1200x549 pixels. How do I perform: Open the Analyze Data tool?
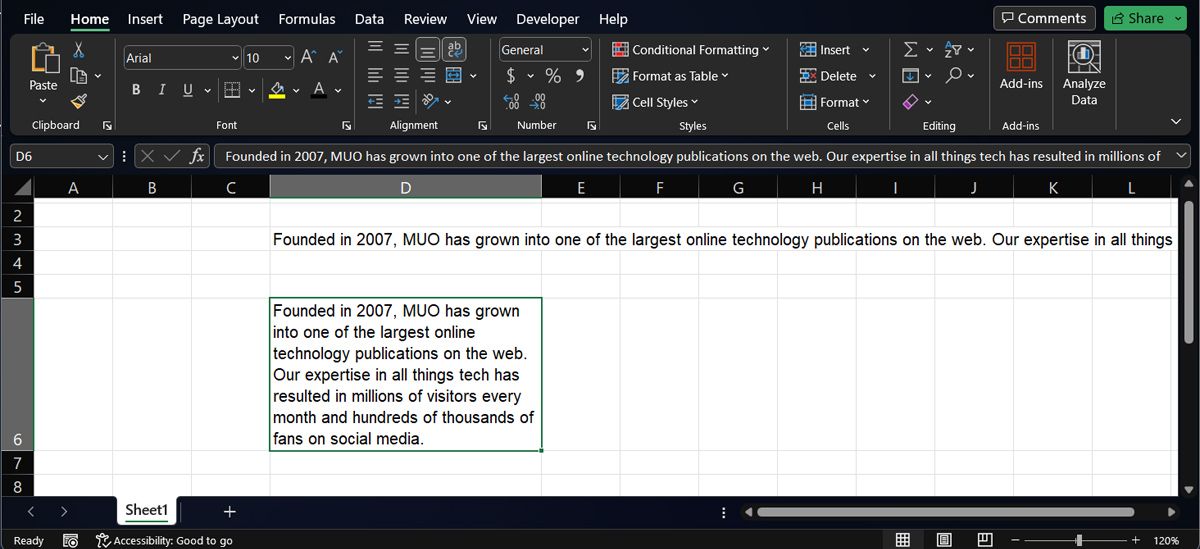(x=1084, y=73)
